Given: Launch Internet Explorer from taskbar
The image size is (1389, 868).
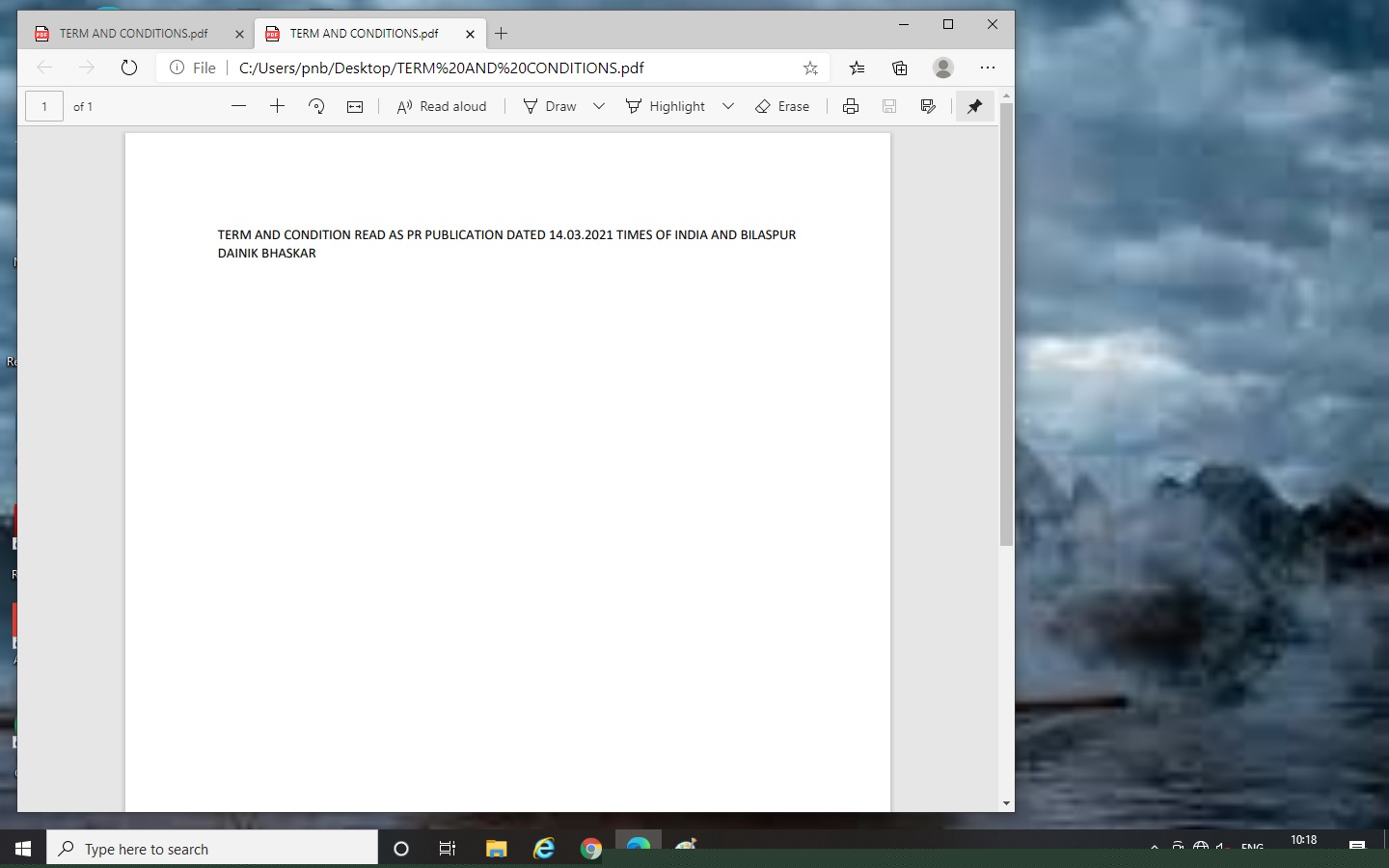Looking at the screenshot, I should [x=544, y=849].
